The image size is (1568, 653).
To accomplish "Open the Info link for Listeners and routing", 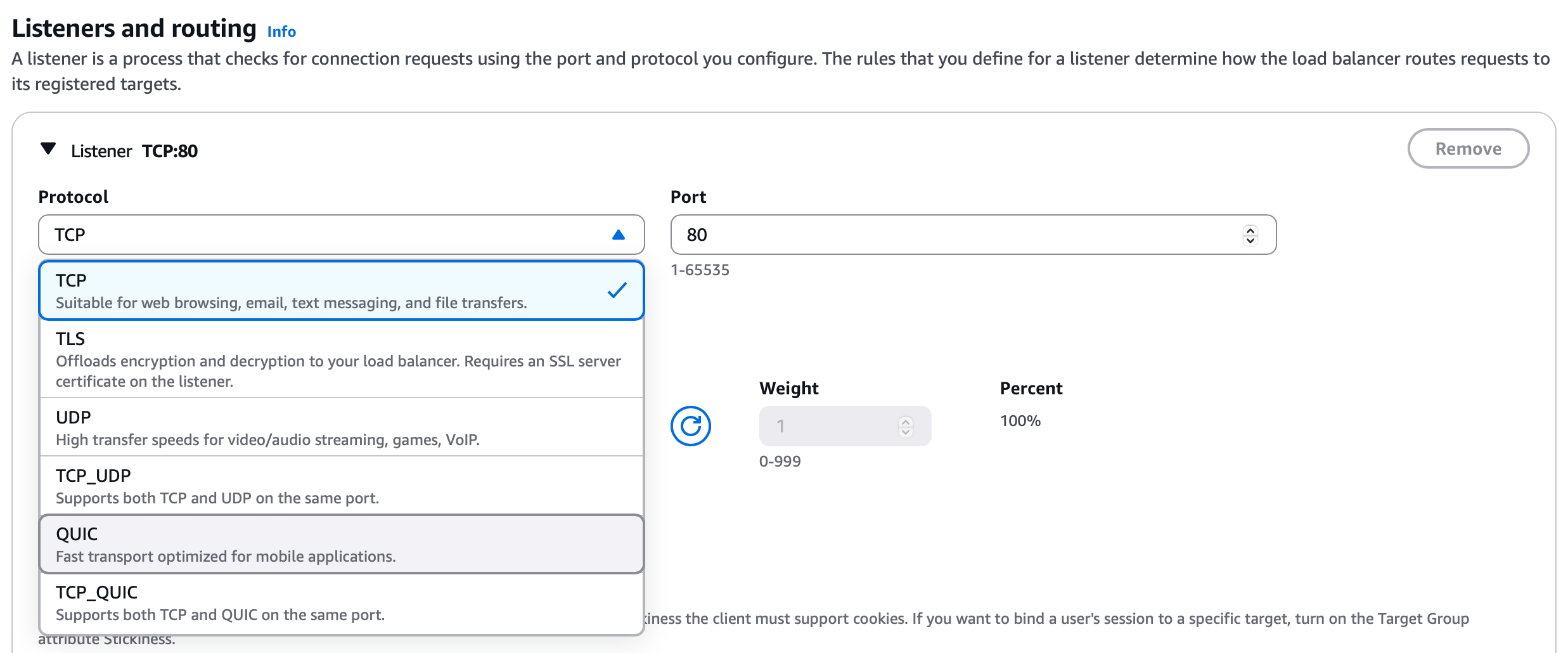I will pyautogui.click(x=281, y=32).
